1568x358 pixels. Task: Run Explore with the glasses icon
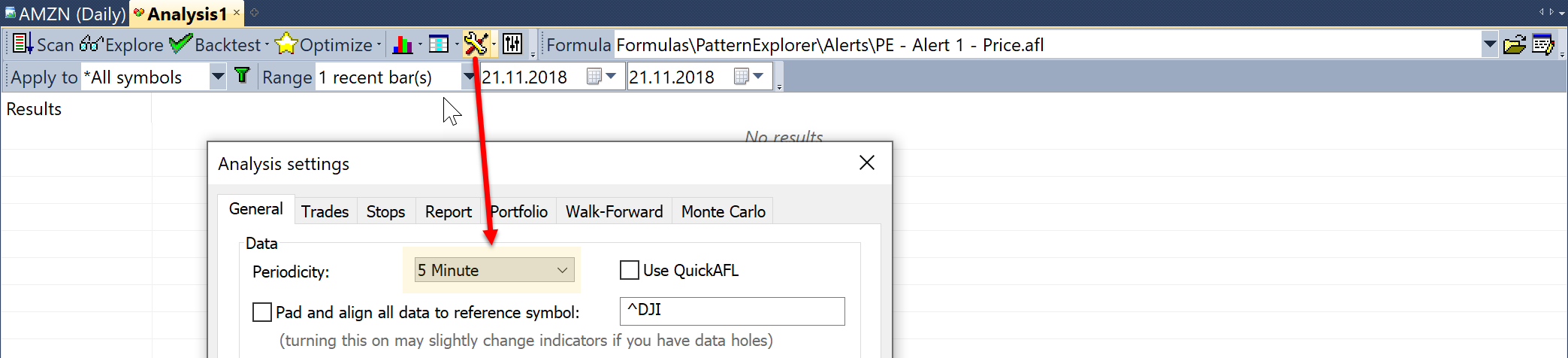[x=91, y=44]
